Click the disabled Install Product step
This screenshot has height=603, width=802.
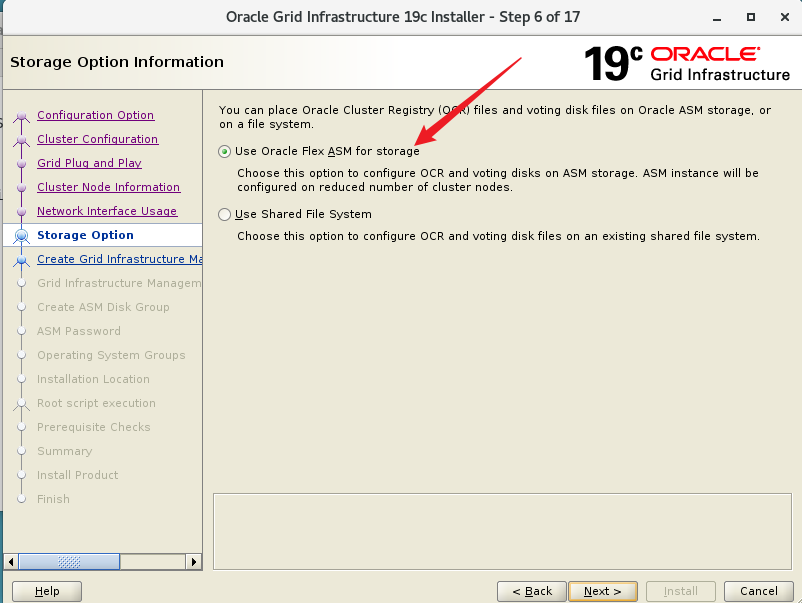pyautogui.click(x=77, y=476)
